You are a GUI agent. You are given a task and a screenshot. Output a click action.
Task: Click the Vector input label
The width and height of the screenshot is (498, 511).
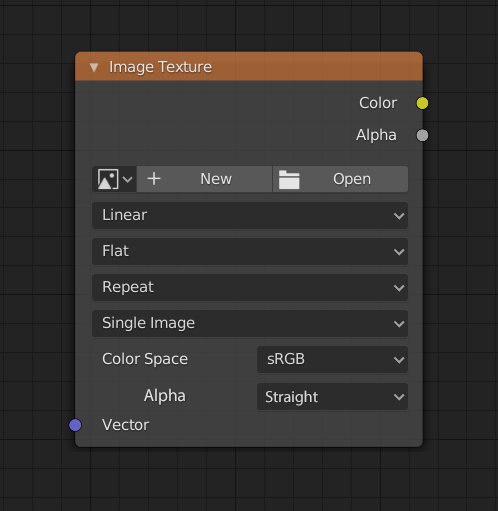point(126,425)
